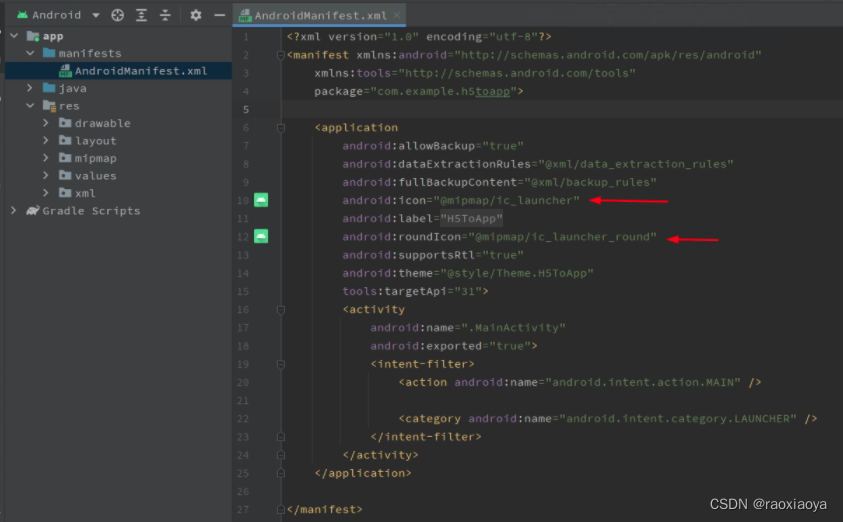The width and height of the screenshot is (843, 522).
Task: Click the "@mipmap/ic_launcher" value
Action: 506,201
